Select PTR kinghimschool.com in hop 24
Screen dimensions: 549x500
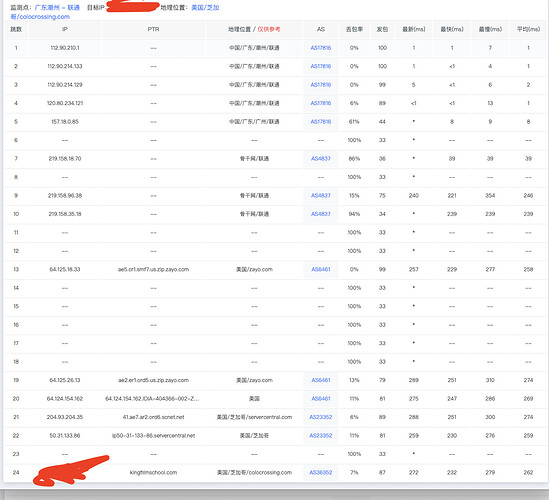pyautogui.click(x=153, y=472)
